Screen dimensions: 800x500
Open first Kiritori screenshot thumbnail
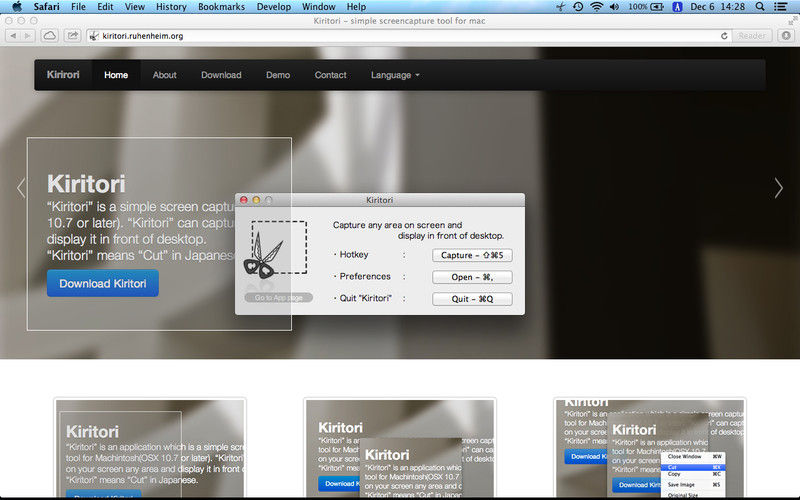tap(150, 447)
